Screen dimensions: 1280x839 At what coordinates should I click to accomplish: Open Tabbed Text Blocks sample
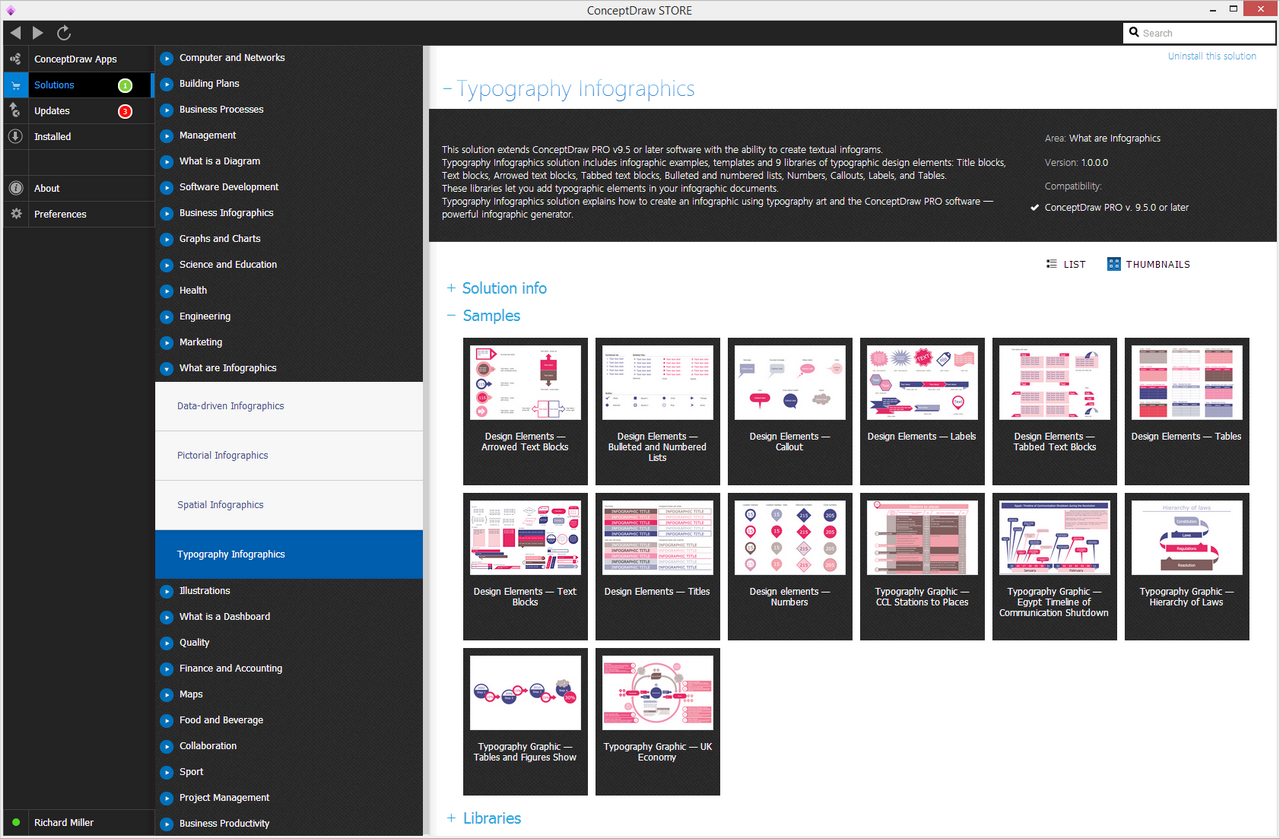pyautogui.click(x=1055, y=411)
